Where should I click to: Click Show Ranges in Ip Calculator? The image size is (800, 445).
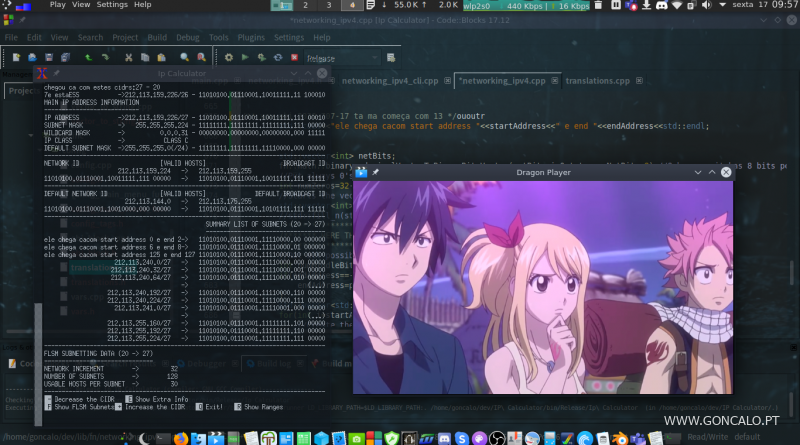pyautogui.click(x=259, y=407)
